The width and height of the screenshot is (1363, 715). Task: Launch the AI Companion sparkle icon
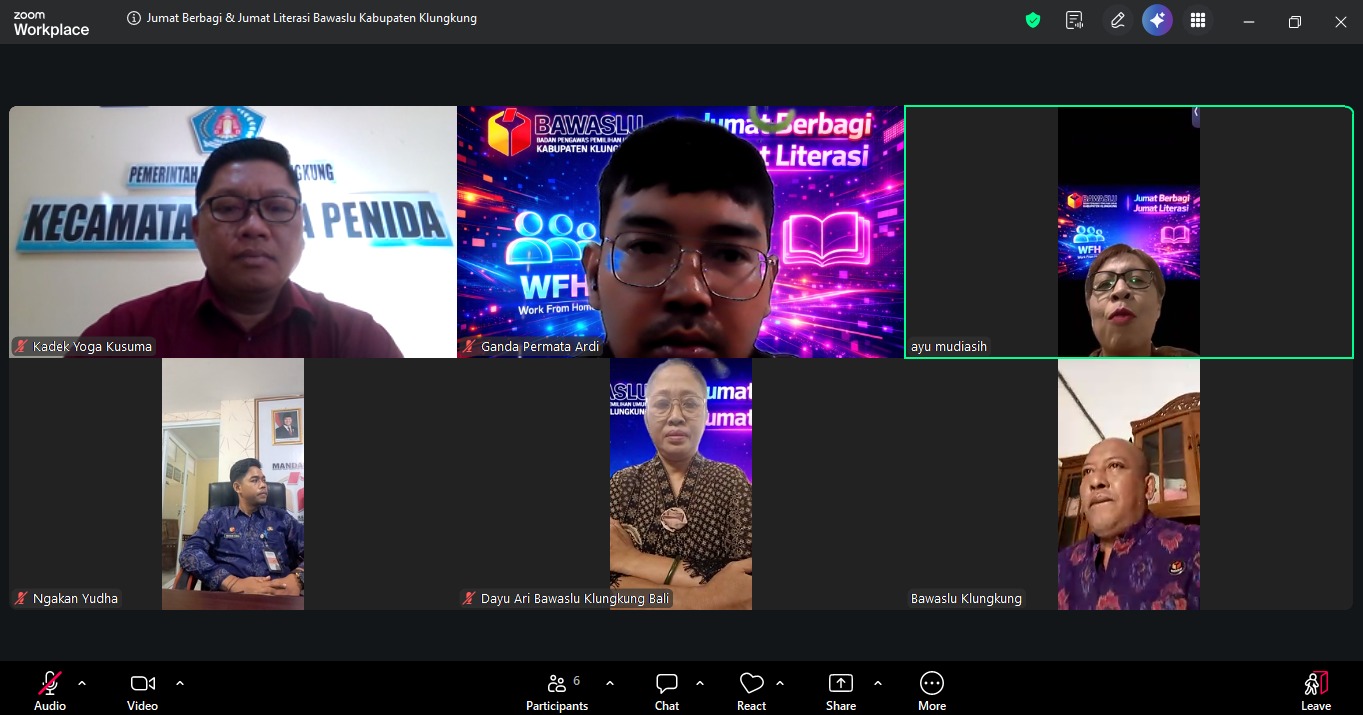pos(1157,20)
